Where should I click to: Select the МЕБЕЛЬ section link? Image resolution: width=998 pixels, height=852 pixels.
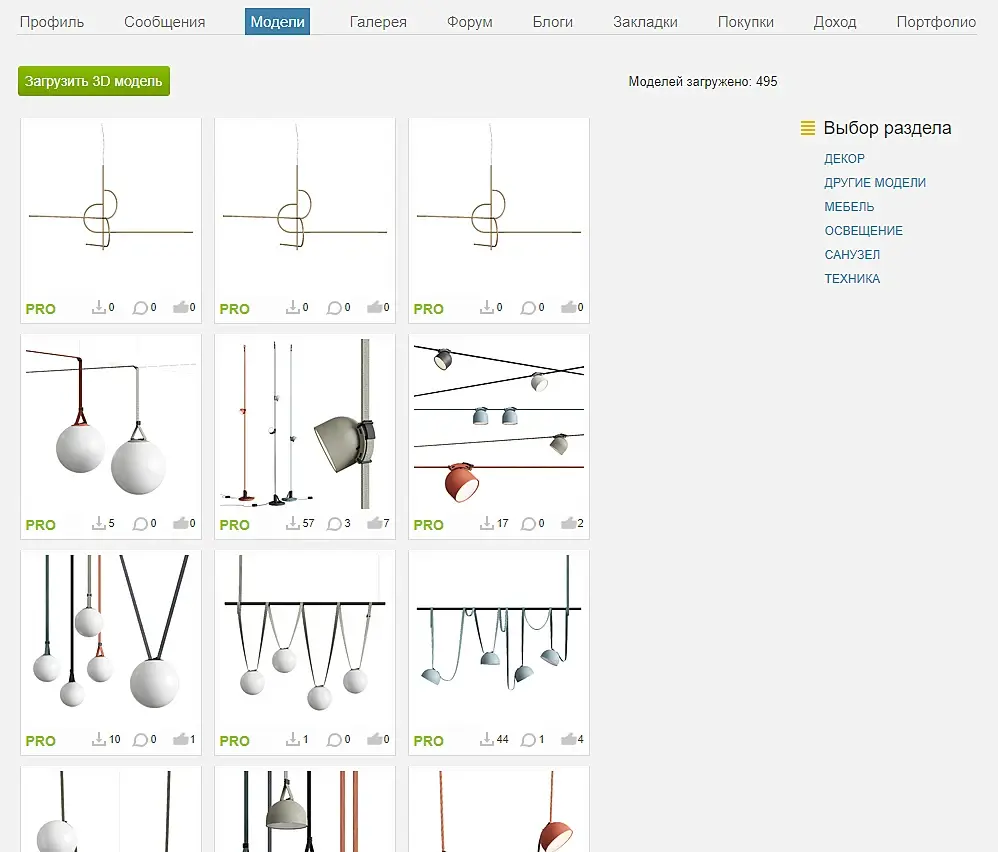(x=849, y=207)
